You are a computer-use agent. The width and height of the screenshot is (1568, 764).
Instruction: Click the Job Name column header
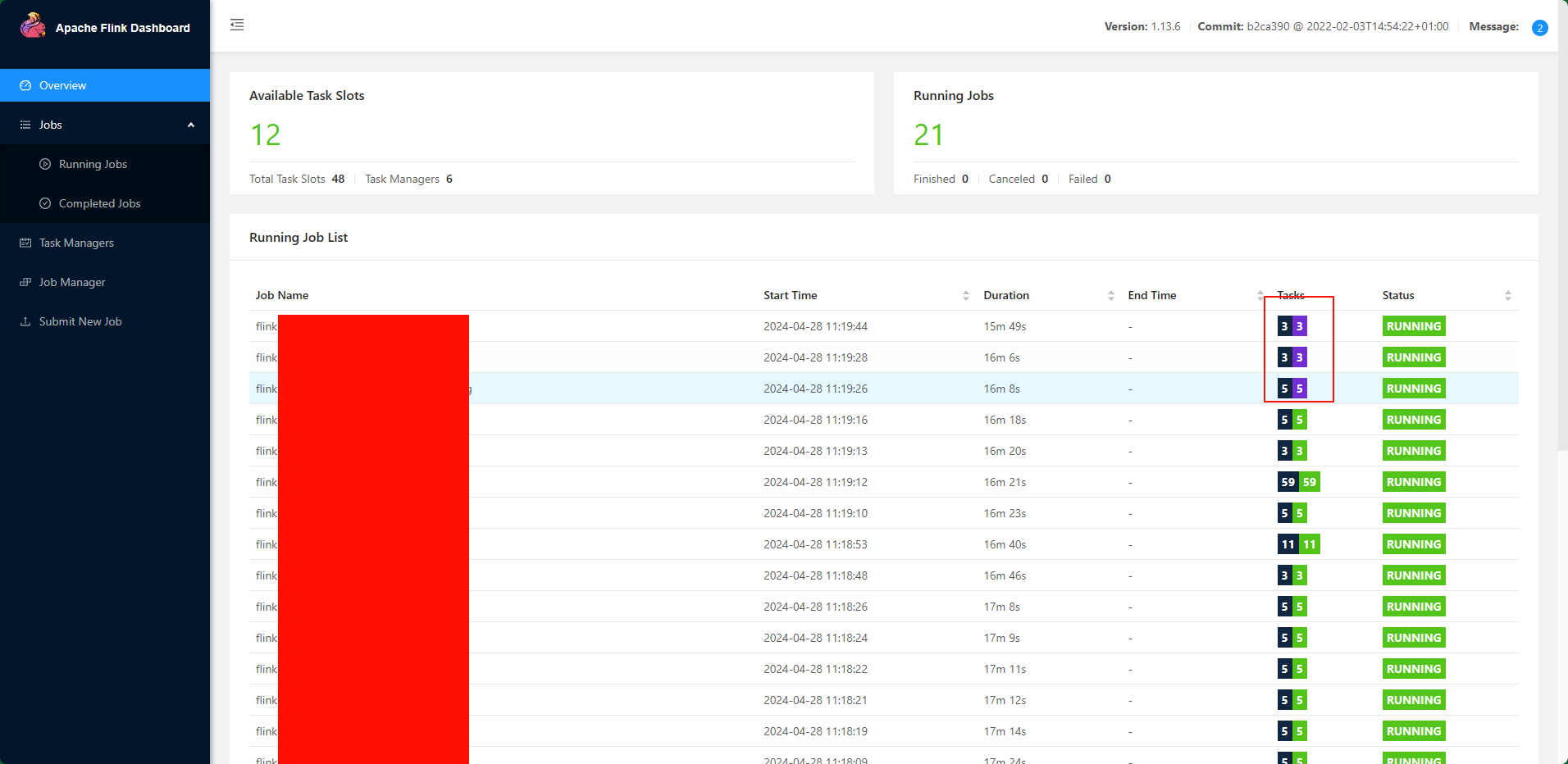click(x=282, y=295)
